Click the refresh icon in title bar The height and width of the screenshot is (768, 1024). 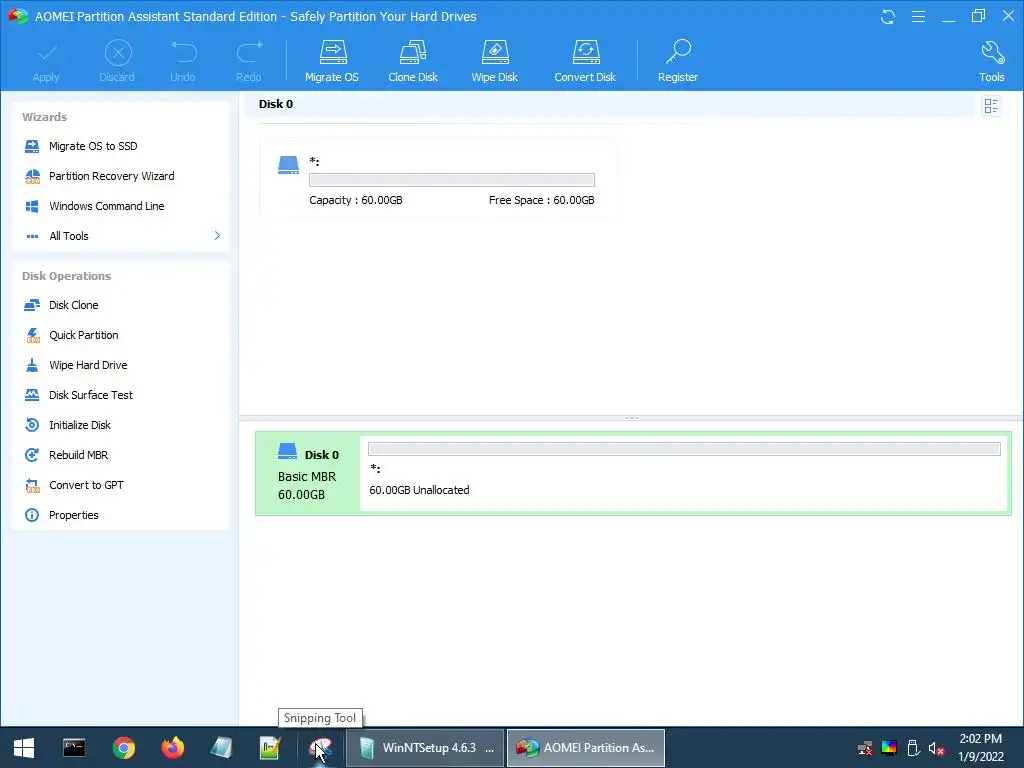pyautogui.click(x=888, y=16)
